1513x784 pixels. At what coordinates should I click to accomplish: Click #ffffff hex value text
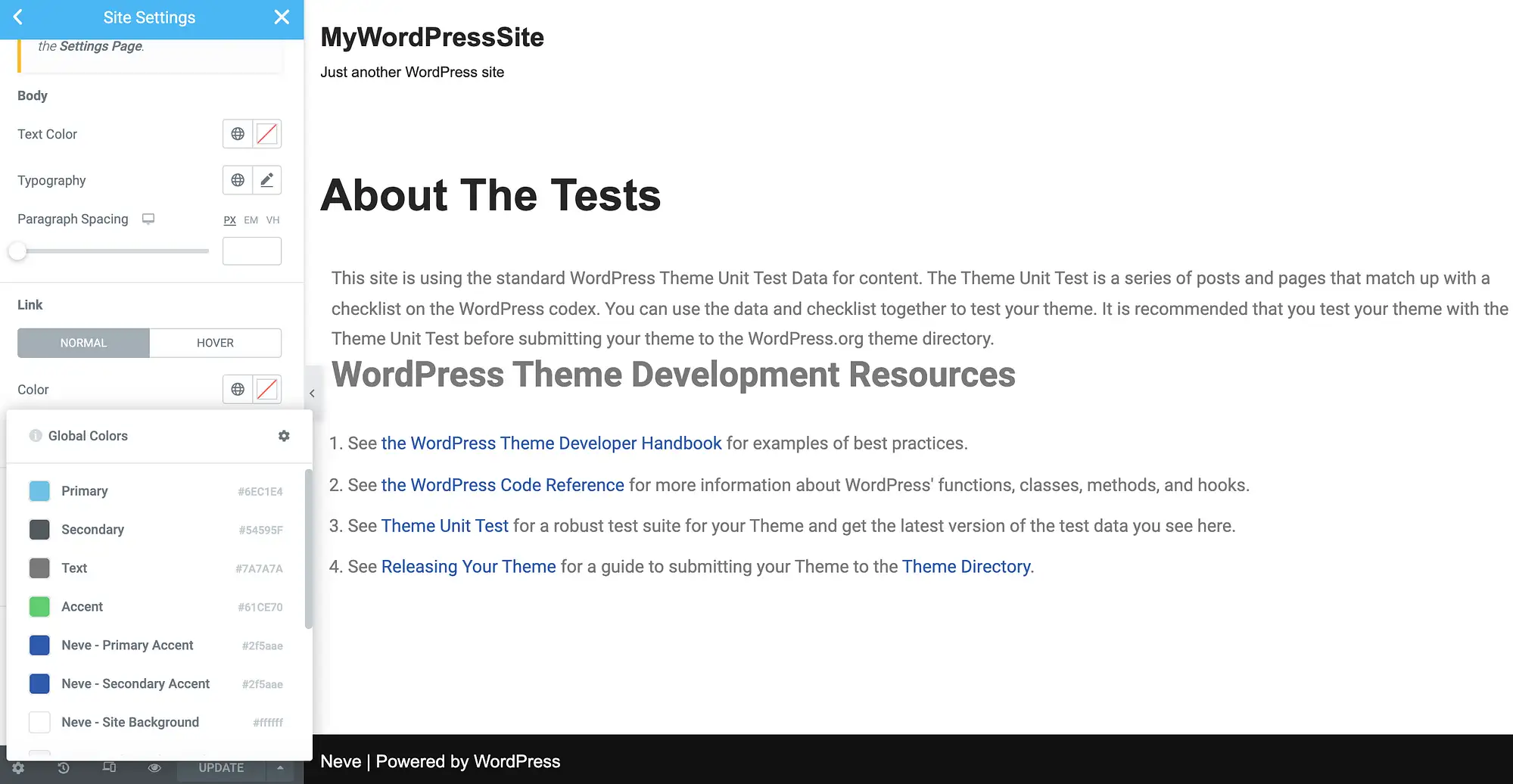[268, 723]
